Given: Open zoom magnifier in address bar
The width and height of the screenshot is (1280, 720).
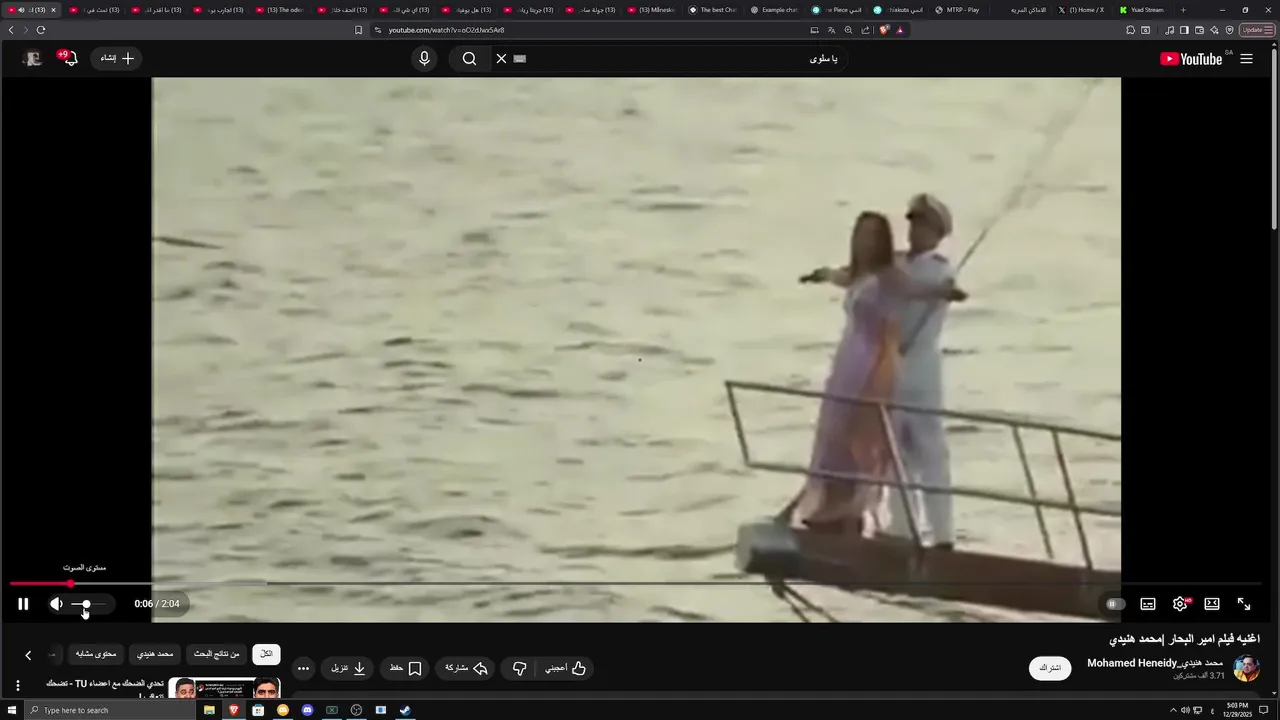Looking at the screenshot, I should 848,30.
